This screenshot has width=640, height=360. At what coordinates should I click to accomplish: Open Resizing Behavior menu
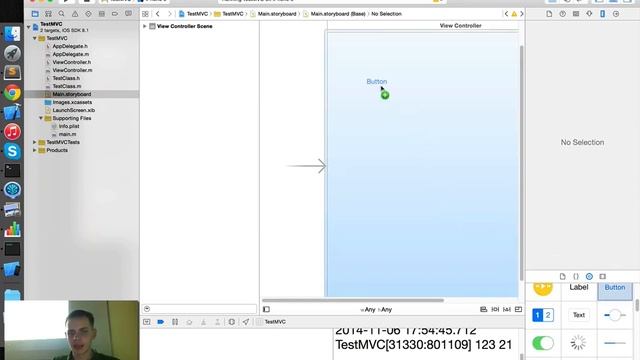tap(518, 309)
